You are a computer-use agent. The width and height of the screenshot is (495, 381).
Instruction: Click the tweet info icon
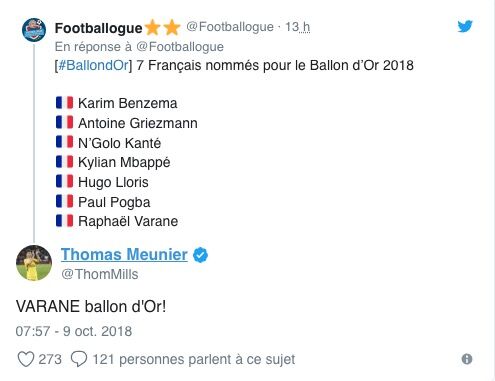pos(467,359)
